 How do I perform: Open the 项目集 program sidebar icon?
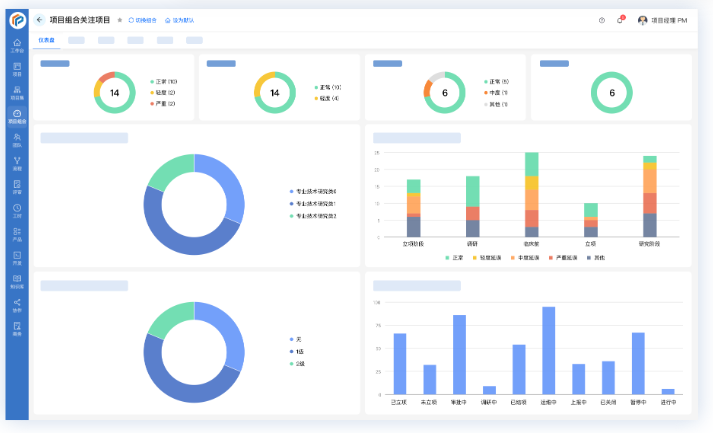click(17, 93)
